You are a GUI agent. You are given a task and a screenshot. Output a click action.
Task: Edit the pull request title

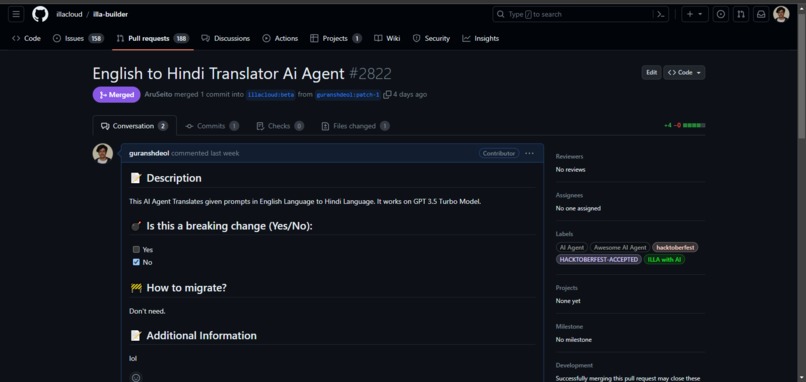click(651, 72)
